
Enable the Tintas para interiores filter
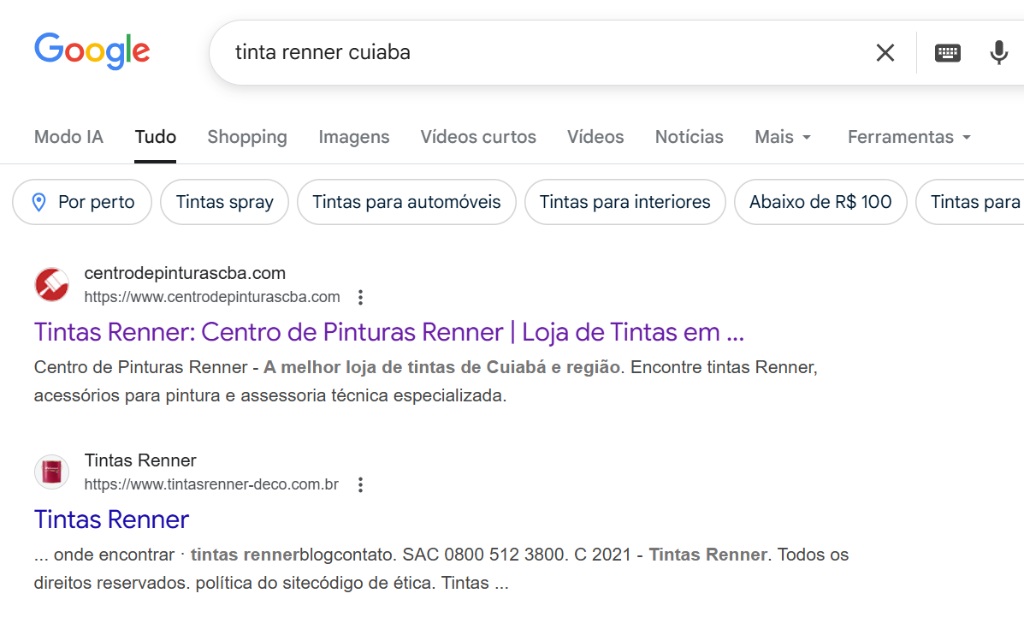click(624, 201)
